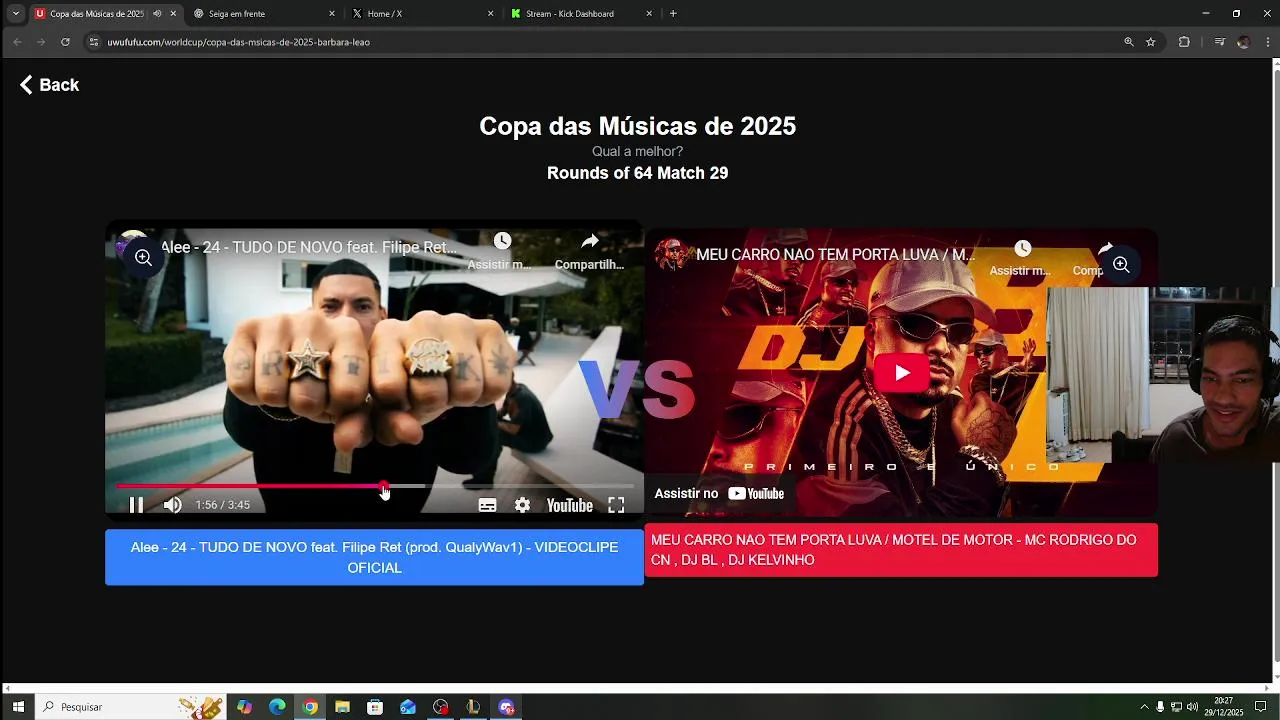Image resolution: width=1280 pixels, height=720 pixels.
Task: Click Share arrow on right video
Action: click(1104, 248)
